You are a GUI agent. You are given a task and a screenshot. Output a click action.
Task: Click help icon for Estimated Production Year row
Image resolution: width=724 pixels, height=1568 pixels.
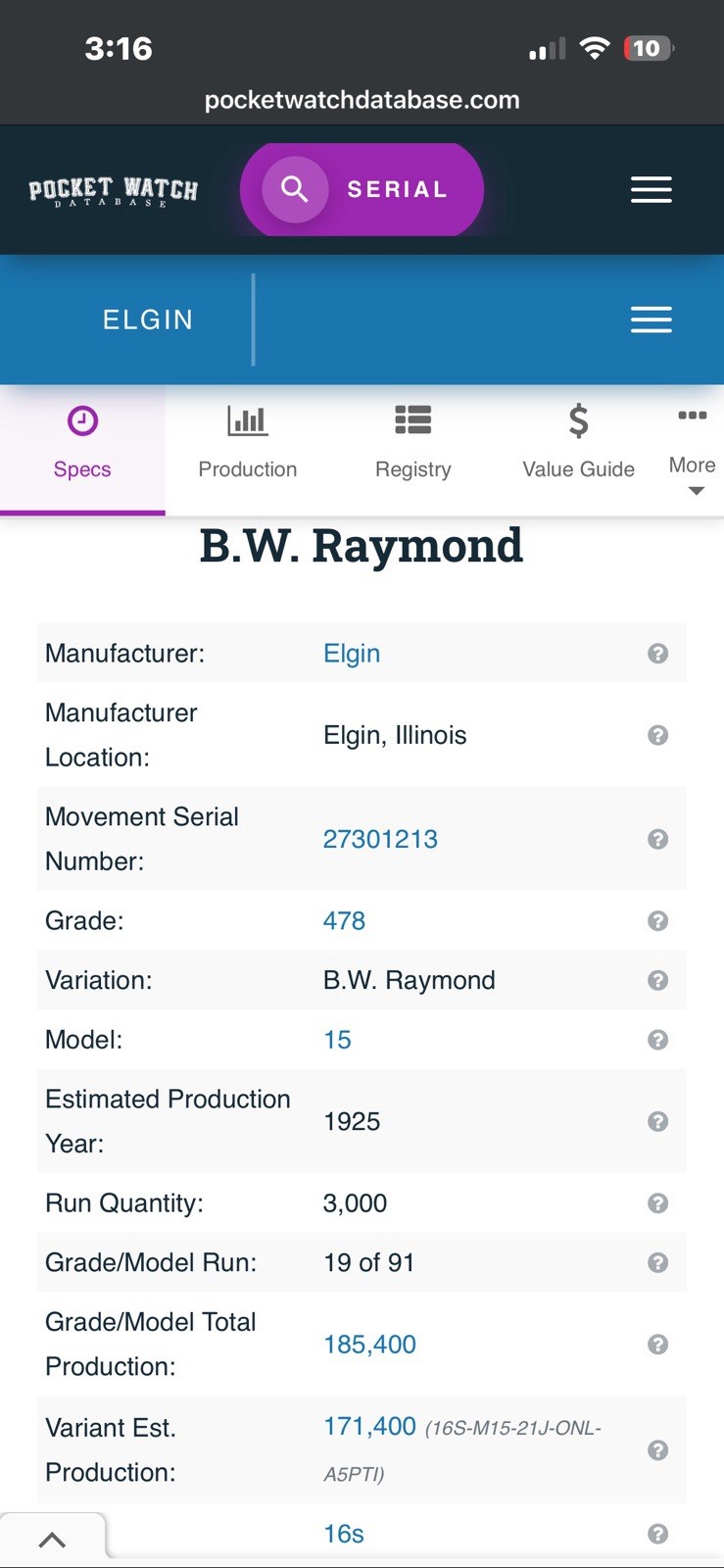(x=658, y=1121)
